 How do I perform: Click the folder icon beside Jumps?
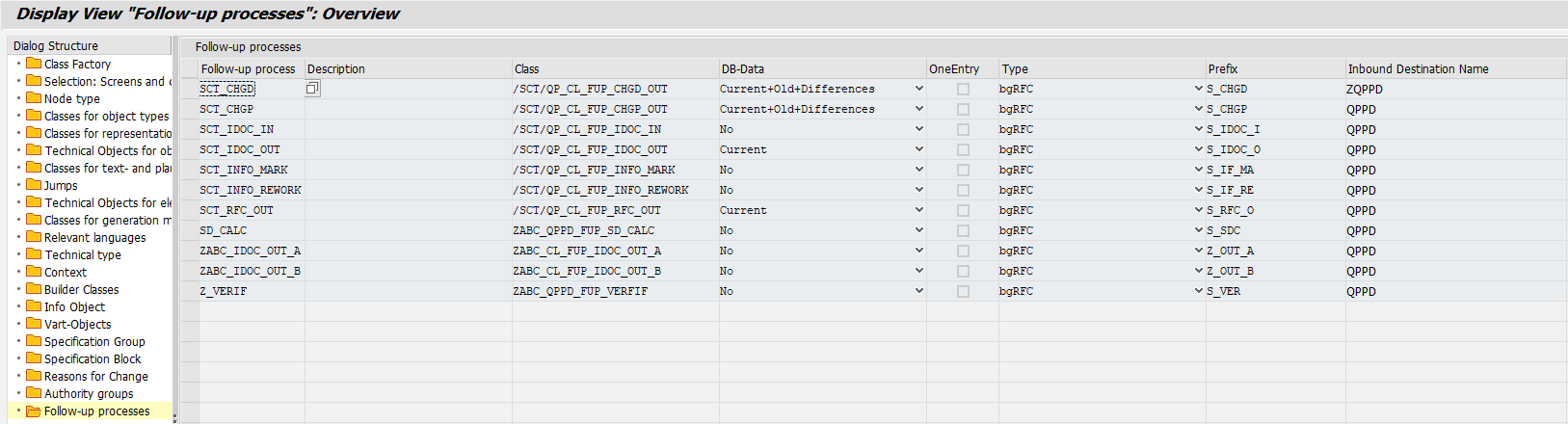pyautogui.click(x=34, y=185)
